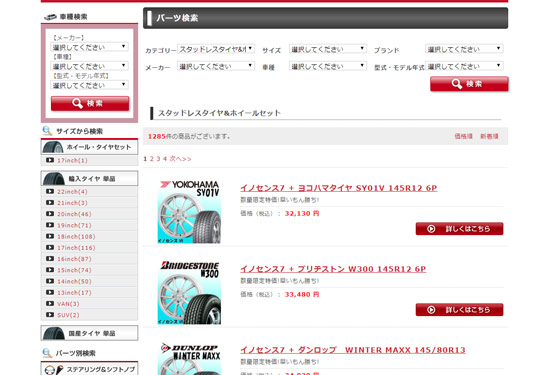
Task: Select the 17inch(116) tire size link
Action: [x=76, y=248]
